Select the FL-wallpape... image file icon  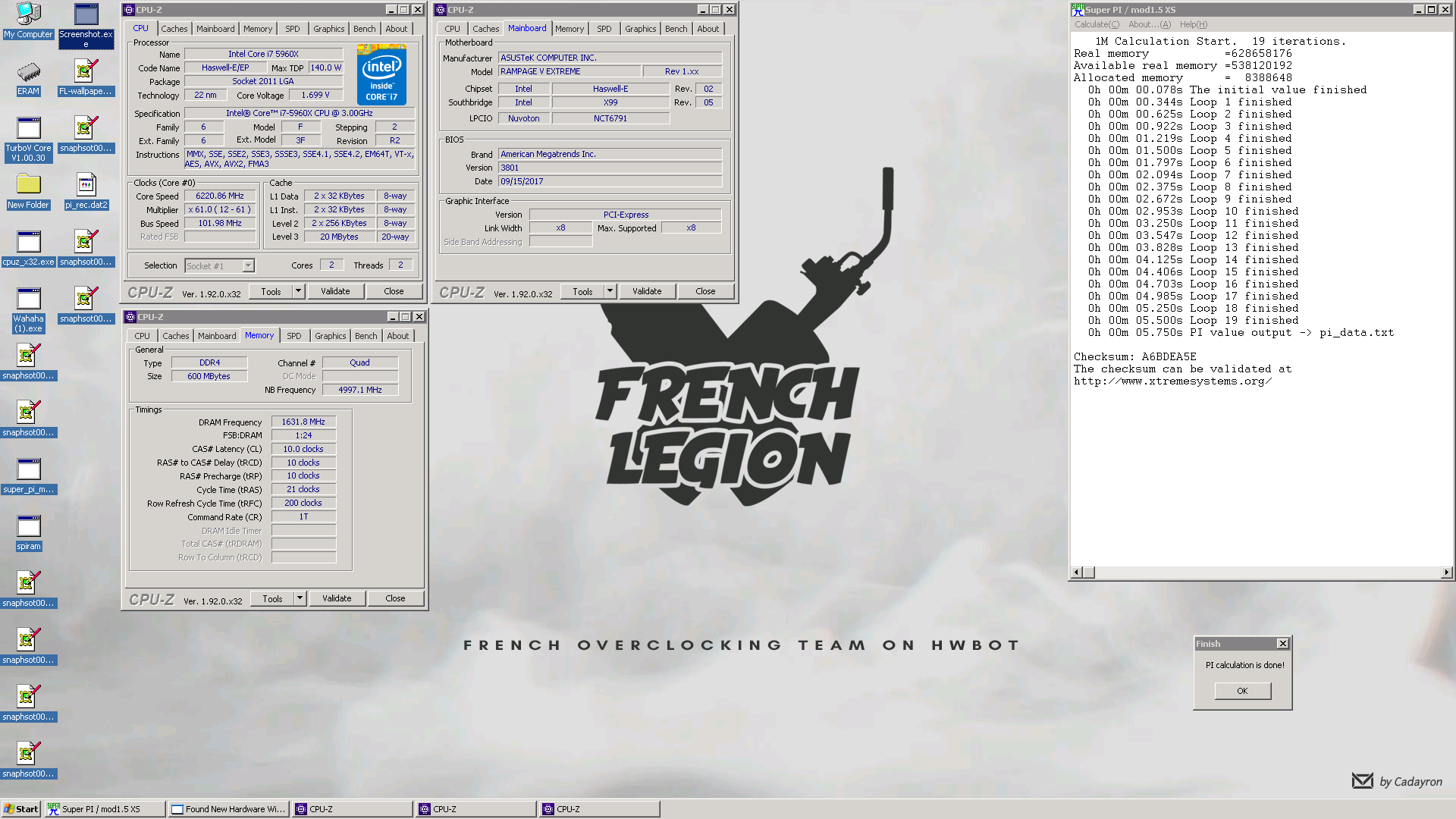tap(86, 78)
